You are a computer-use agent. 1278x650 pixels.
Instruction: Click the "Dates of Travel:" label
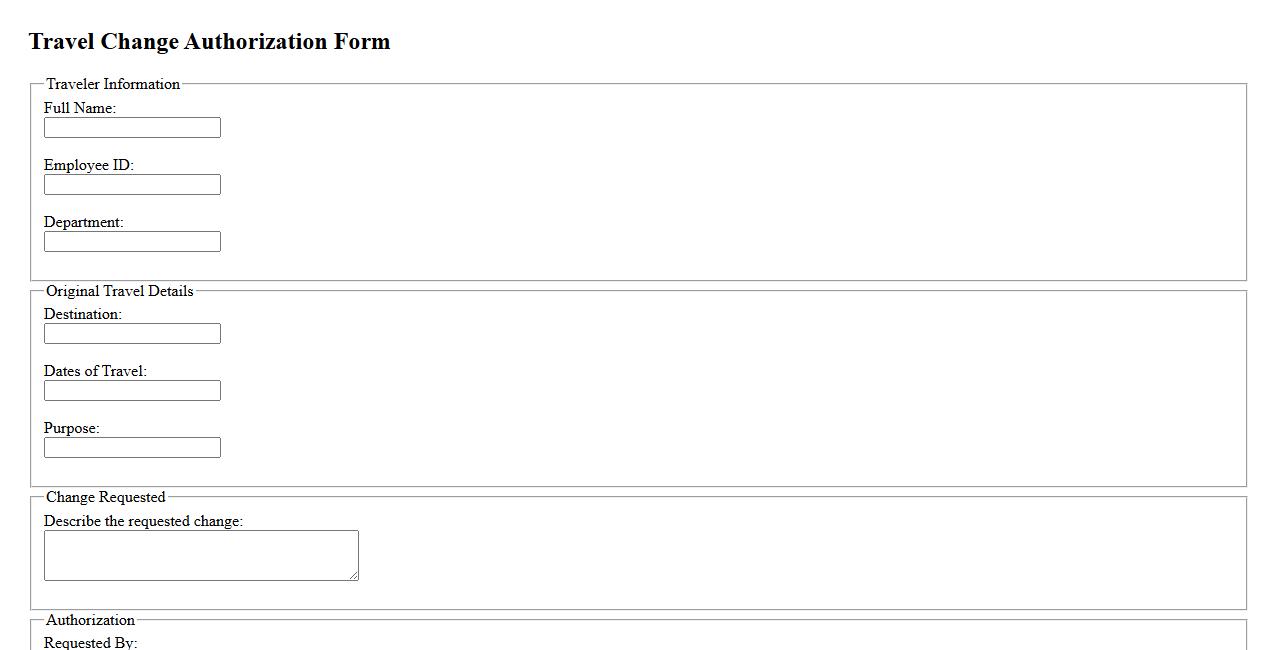95,371
